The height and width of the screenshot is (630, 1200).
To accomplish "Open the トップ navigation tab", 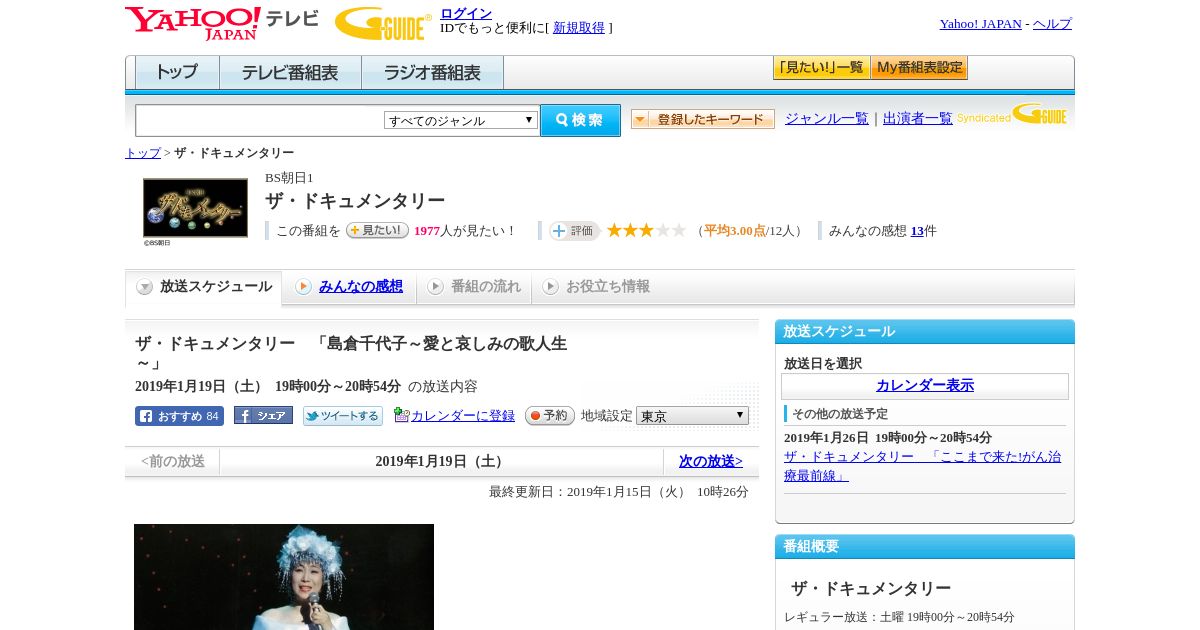I will (x=177, y=73).
